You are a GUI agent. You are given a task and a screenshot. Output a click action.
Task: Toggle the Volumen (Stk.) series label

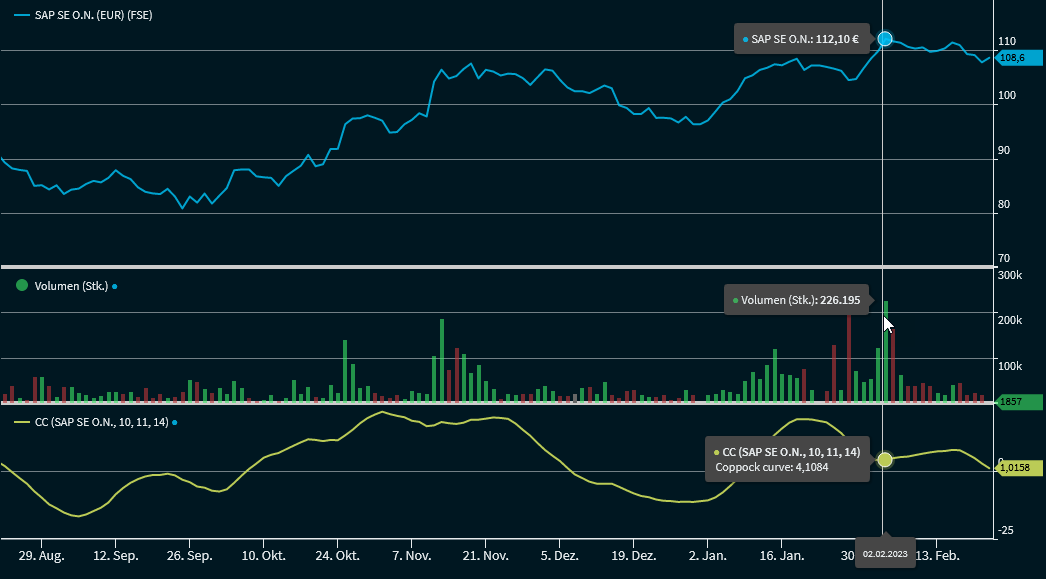[70, 286]
